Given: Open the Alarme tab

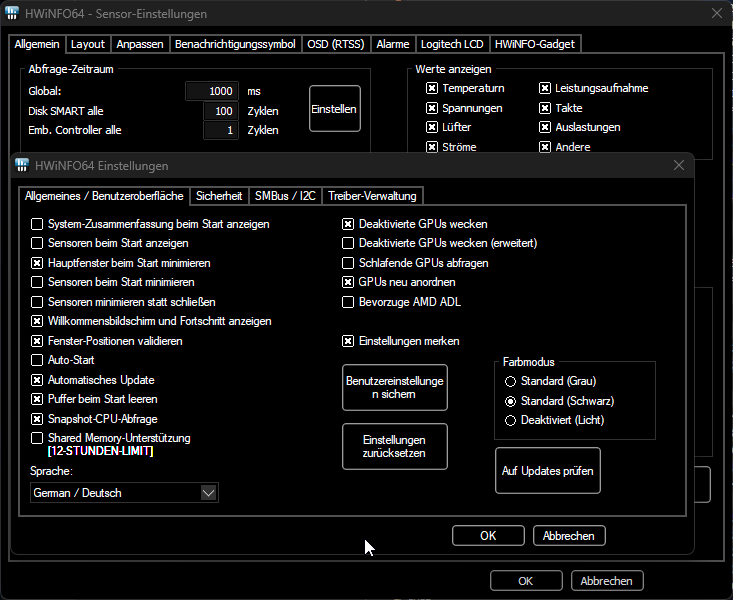Looking at the screenshot, I should (x=393, y=44).
